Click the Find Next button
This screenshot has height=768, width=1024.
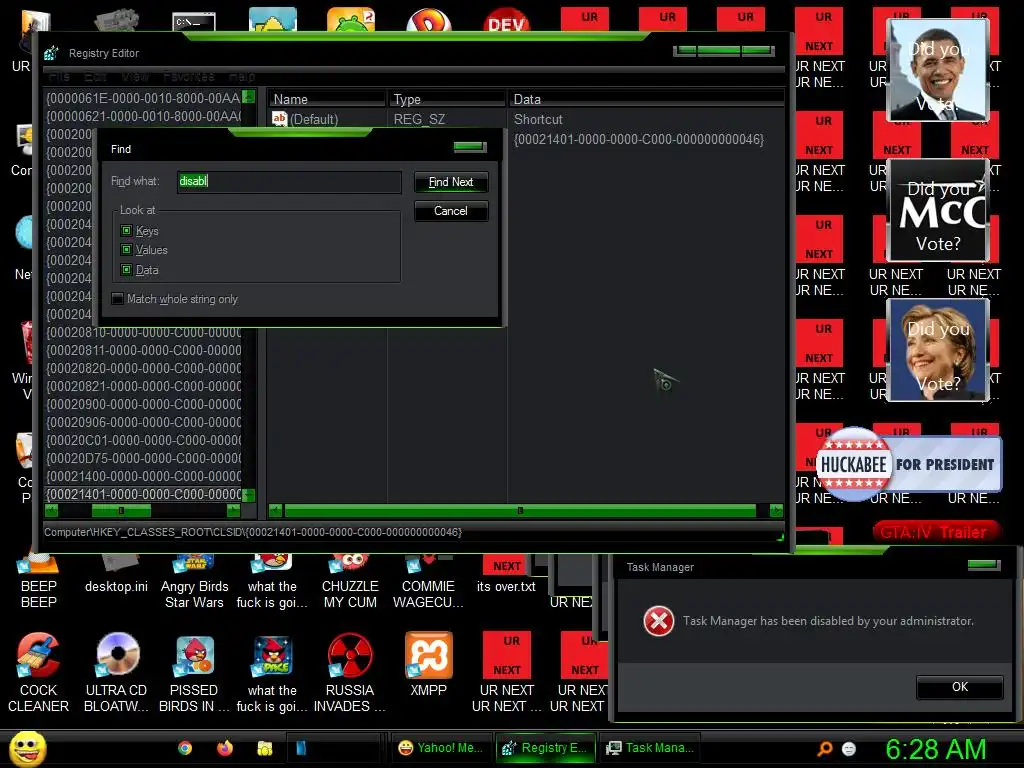click(451, 182)
